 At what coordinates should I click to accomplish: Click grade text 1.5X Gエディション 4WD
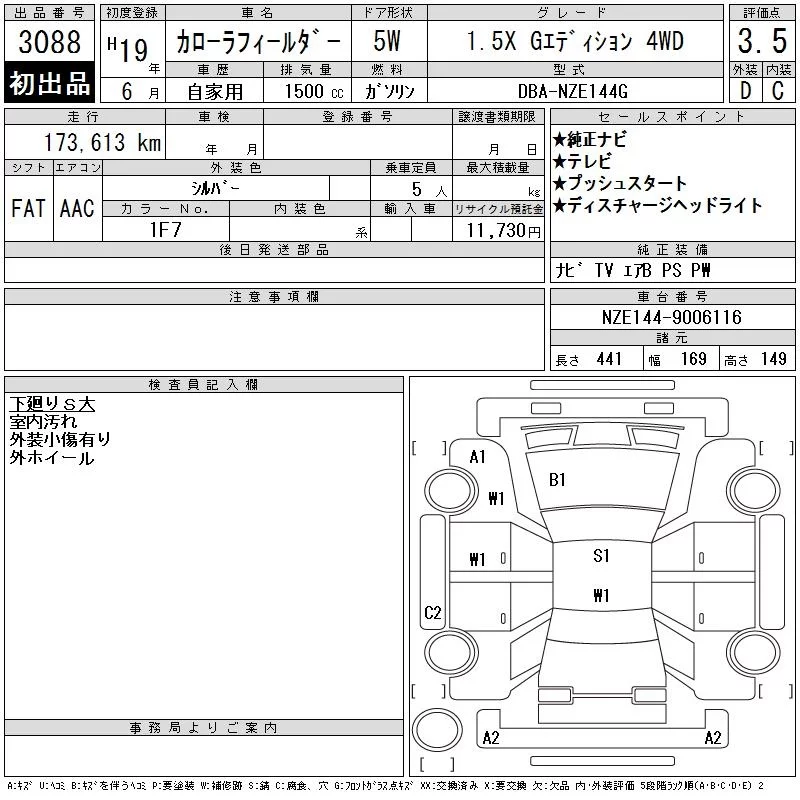[575, 41]
